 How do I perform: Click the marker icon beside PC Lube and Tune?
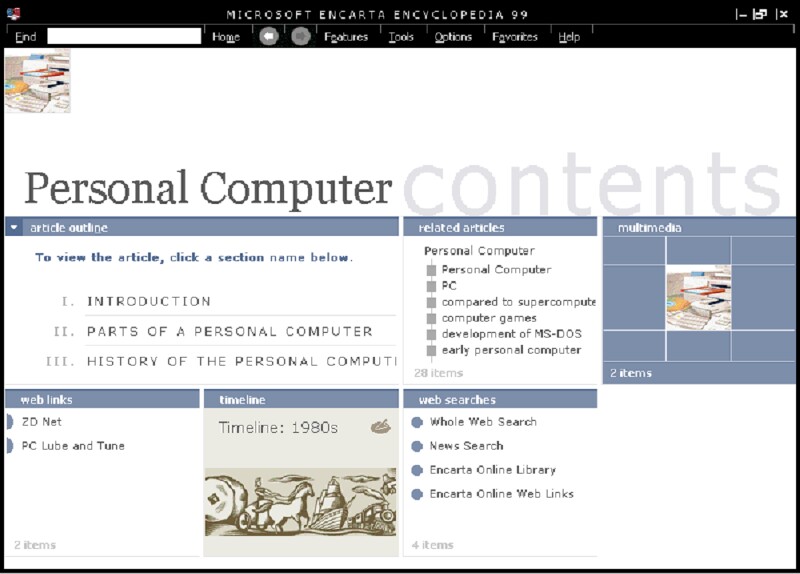[10, 446]
